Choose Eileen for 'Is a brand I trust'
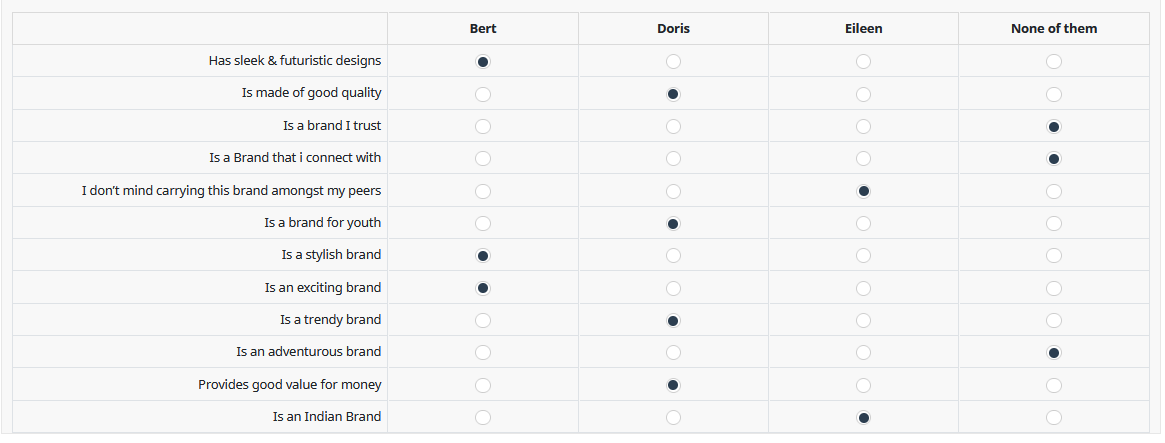 click(863, 127)
